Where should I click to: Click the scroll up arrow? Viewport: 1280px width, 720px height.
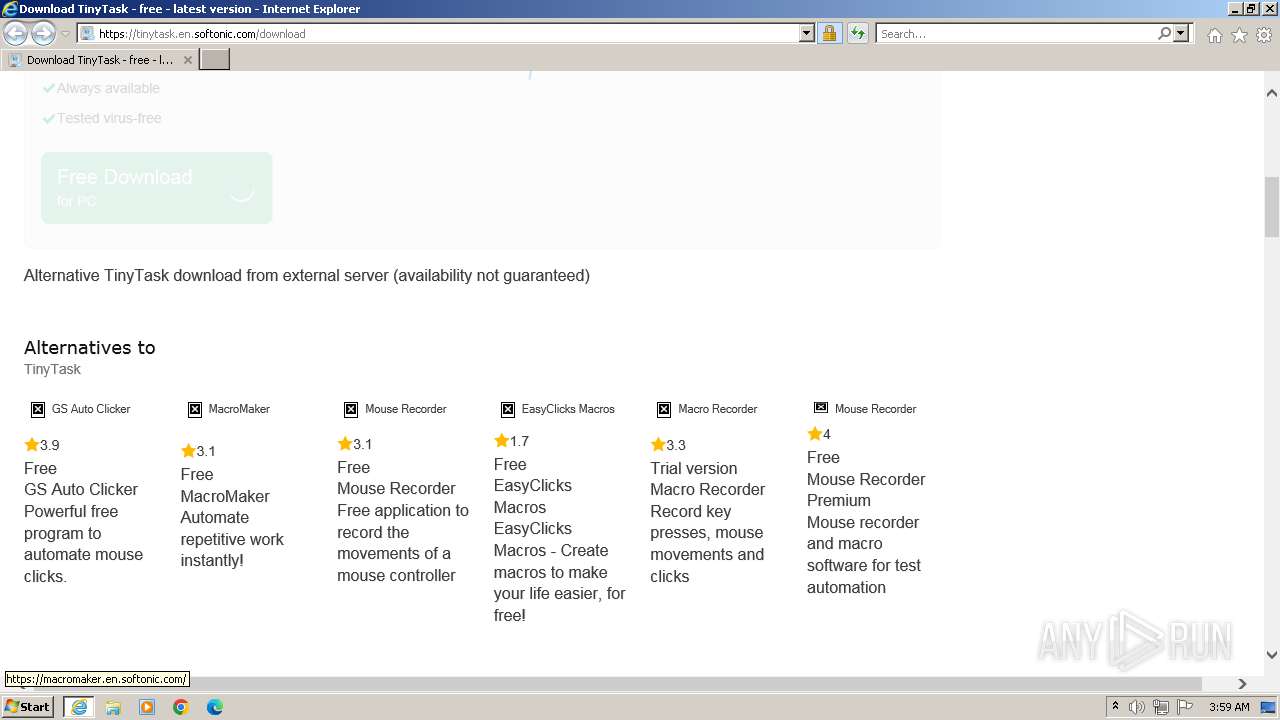click(x=1271, y=93)
